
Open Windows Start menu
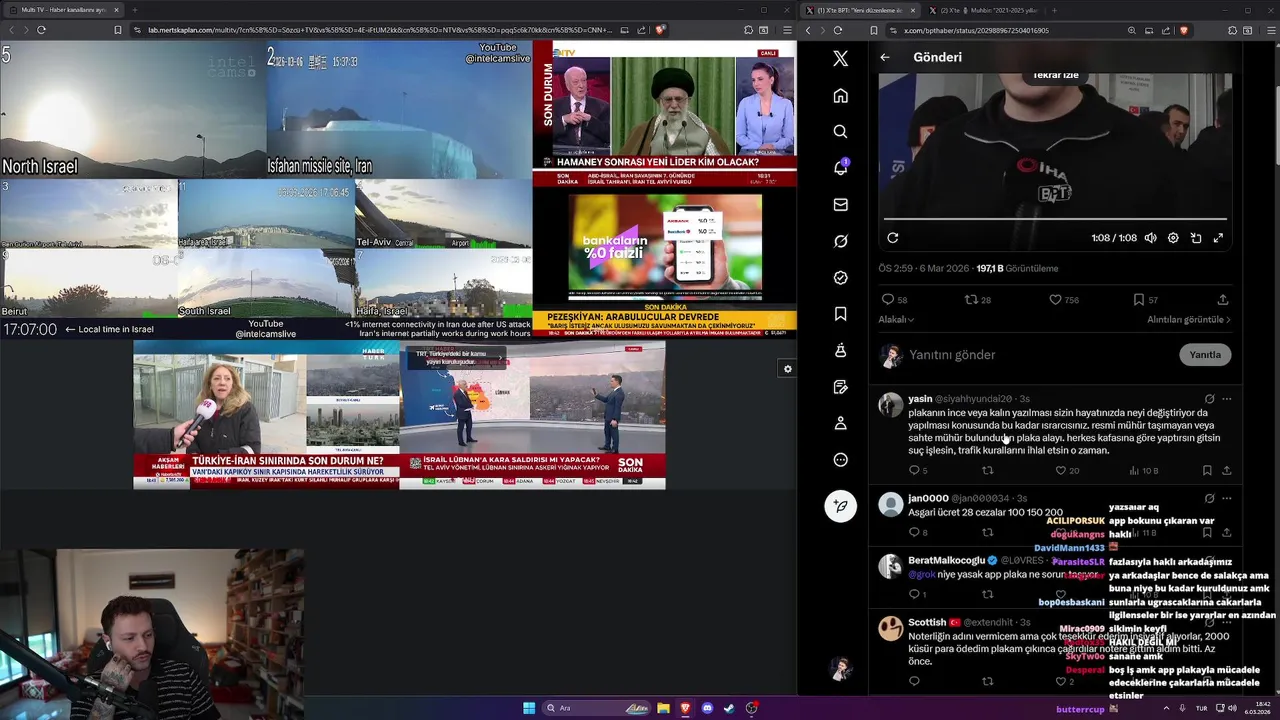[529, 708]
